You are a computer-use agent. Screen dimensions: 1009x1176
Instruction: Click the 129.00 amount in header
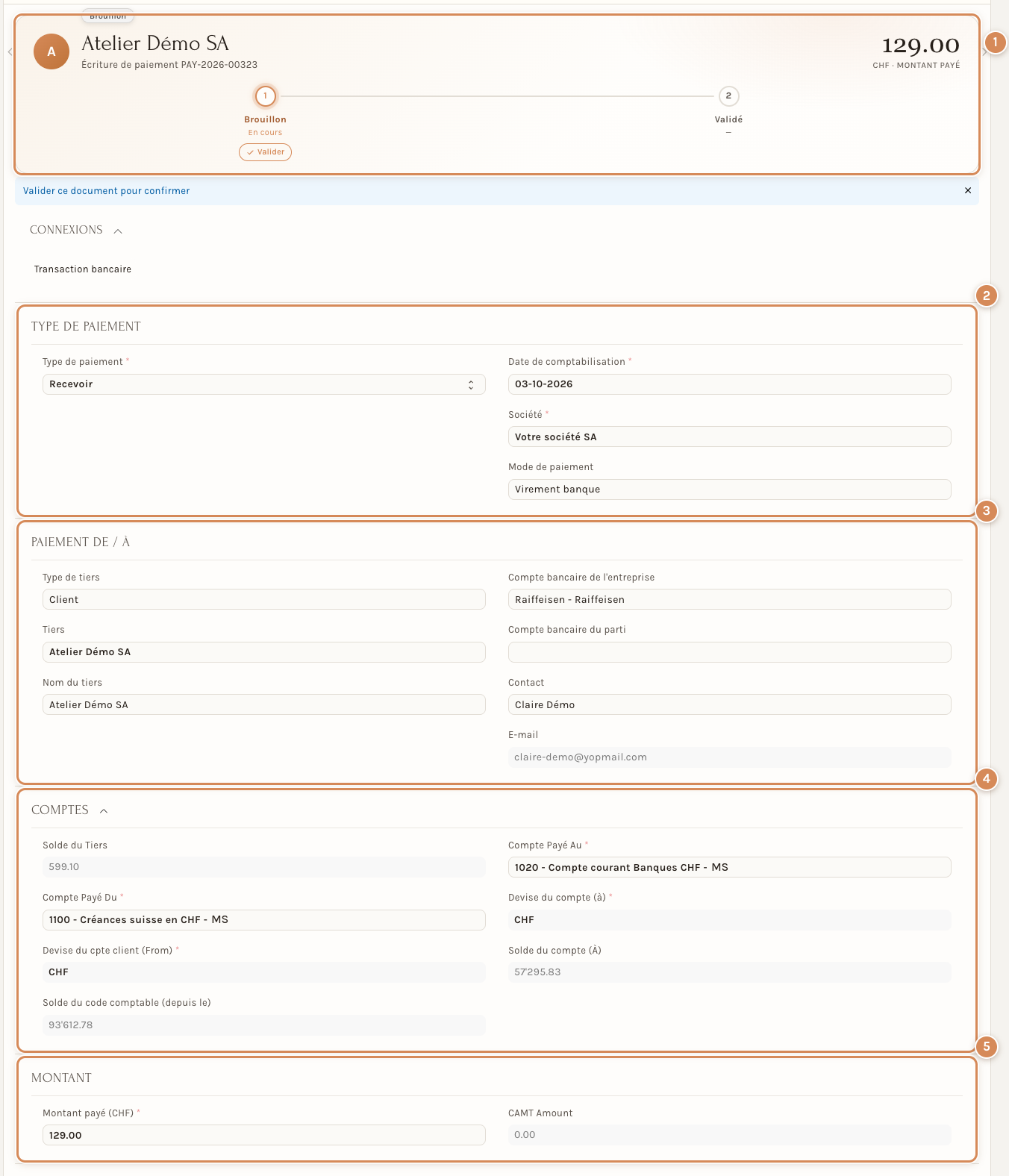click(920, 46)
